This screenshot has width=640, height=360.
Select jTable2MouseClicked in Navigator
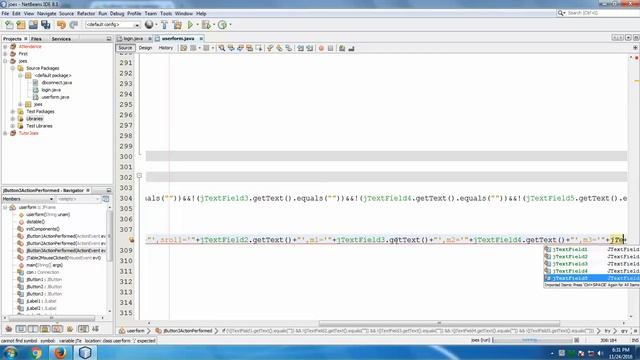click(x=64, y=258)
